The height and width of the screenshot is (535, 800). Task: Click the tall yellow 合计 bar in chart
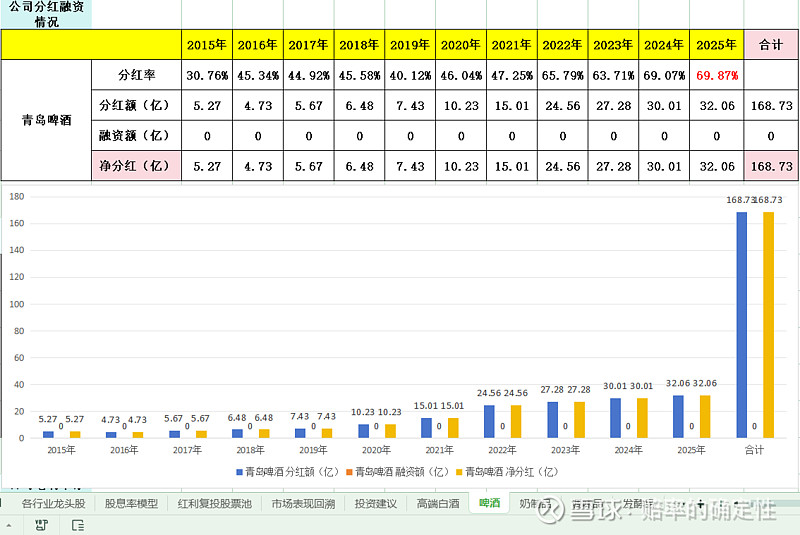click(768, 325)
